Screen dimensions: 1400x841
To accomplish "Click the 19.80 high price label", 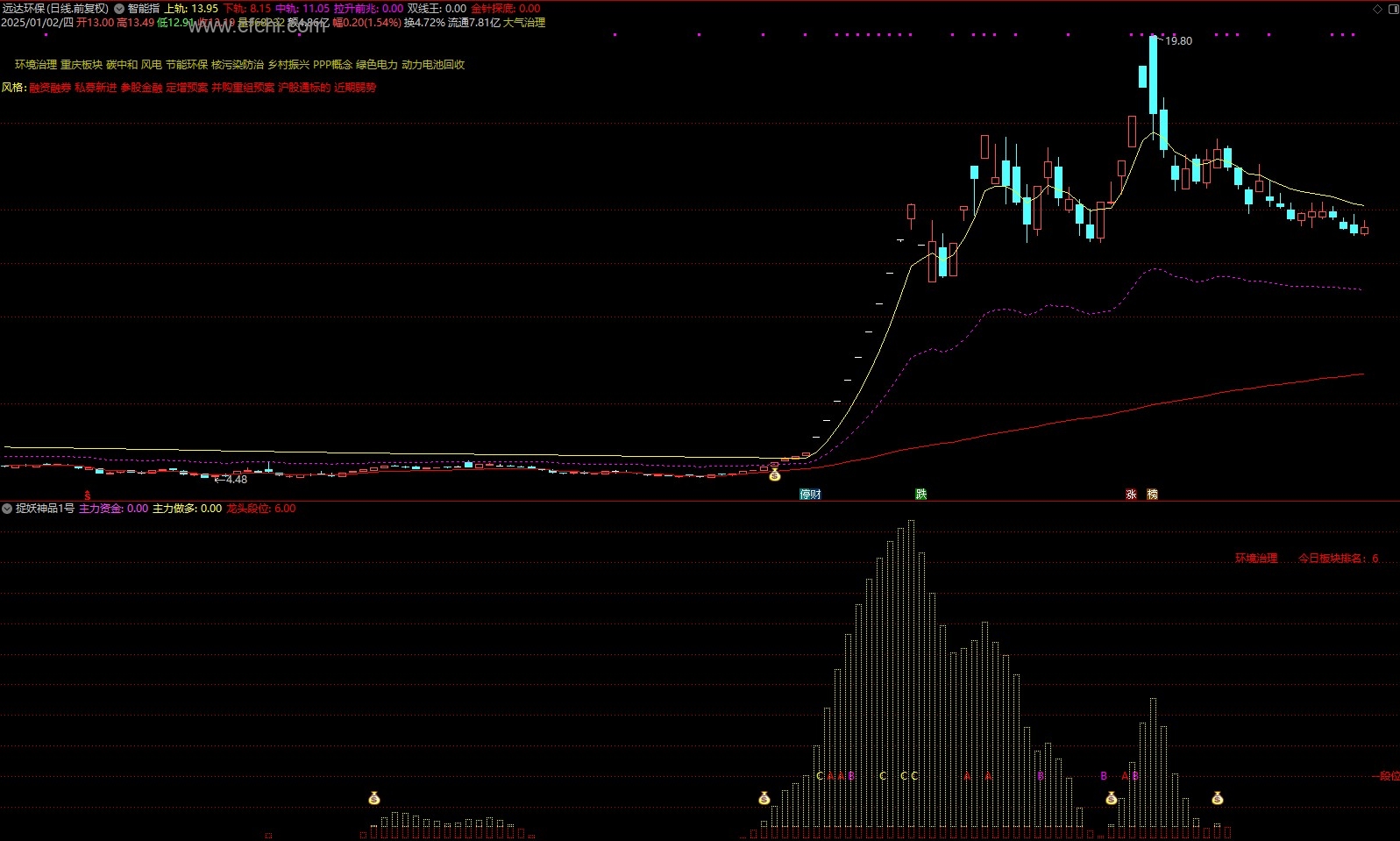I will click(1178, 41).
